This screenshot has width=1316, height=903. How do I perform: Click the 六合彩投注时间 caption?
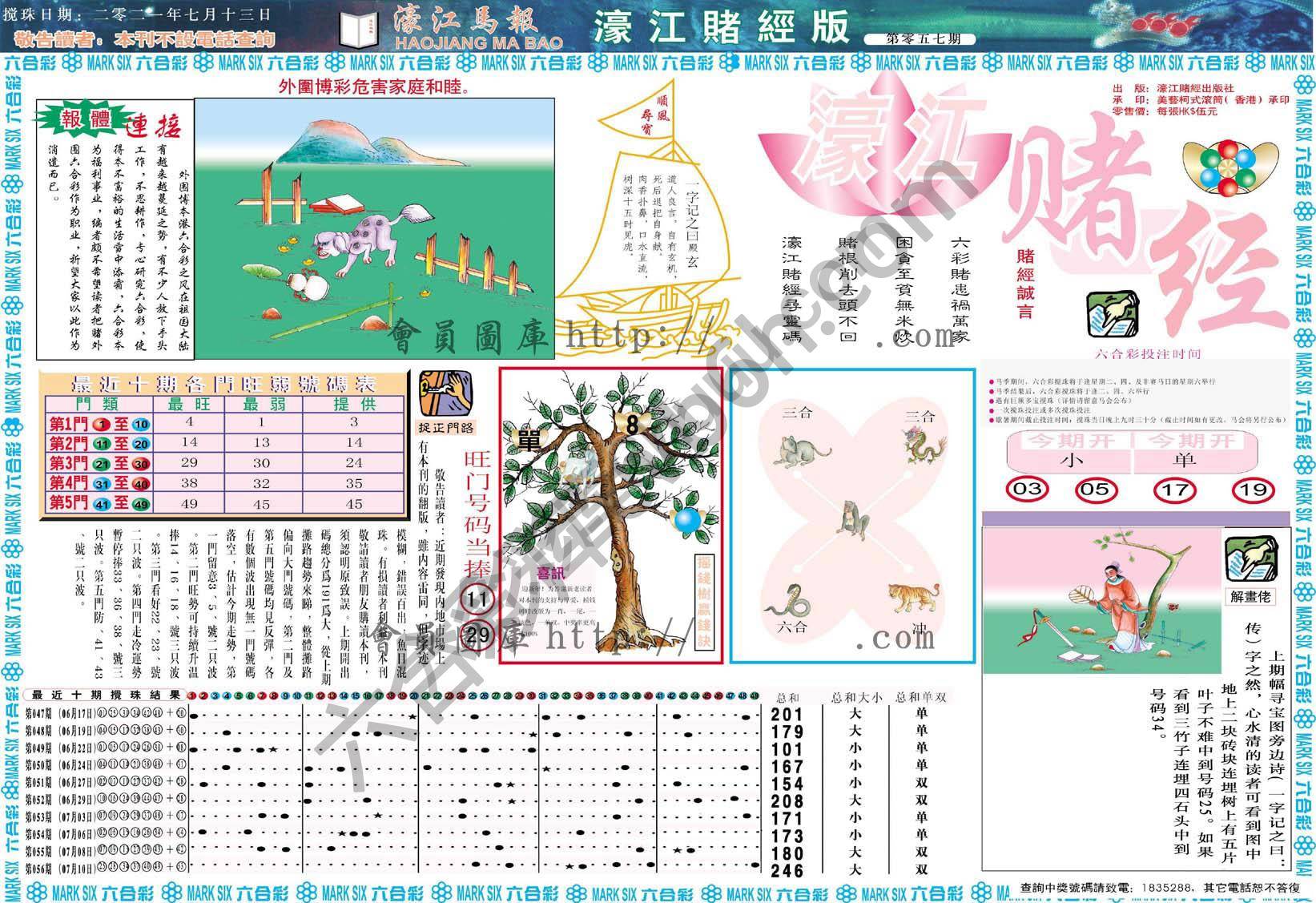(1147, 354)
